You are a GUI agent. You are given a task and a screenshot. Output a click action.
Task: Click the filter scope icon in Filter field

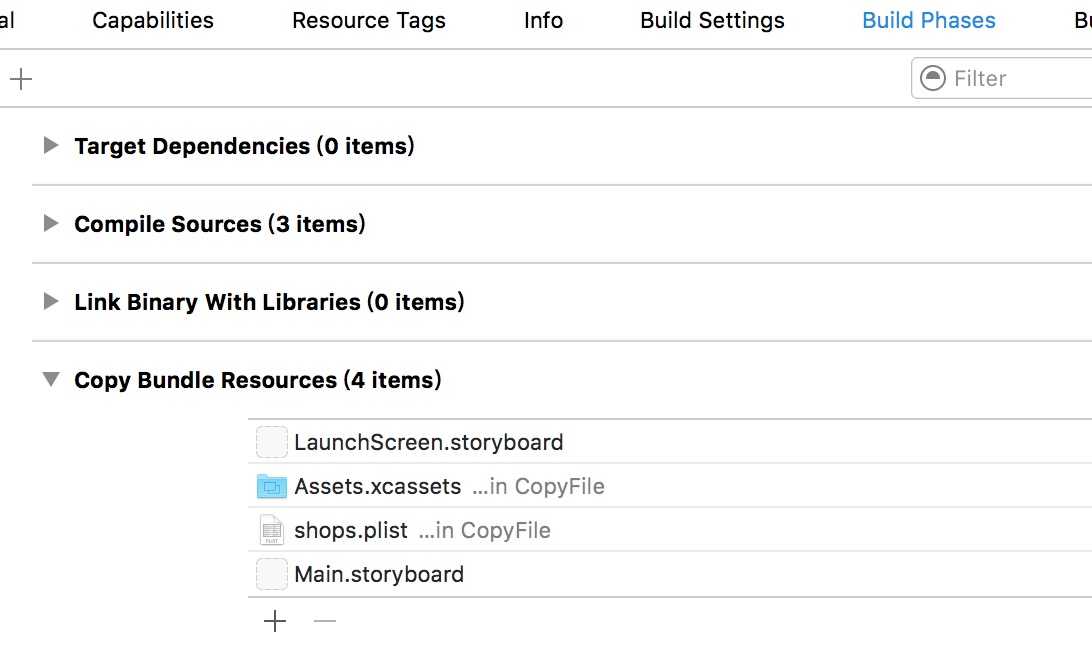coord(933,78)
